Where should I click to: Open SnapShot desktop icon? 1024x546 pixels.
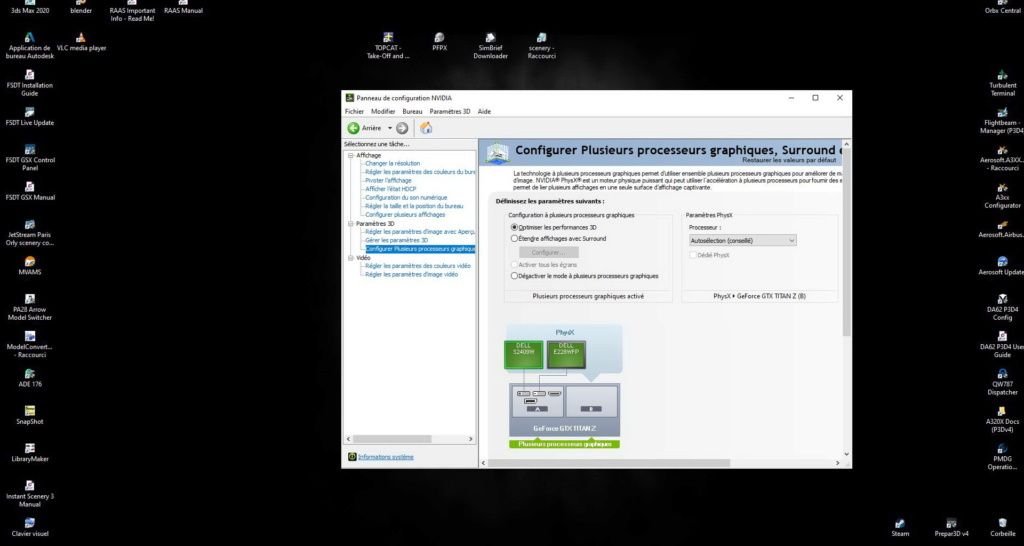[x=29, y=415]
